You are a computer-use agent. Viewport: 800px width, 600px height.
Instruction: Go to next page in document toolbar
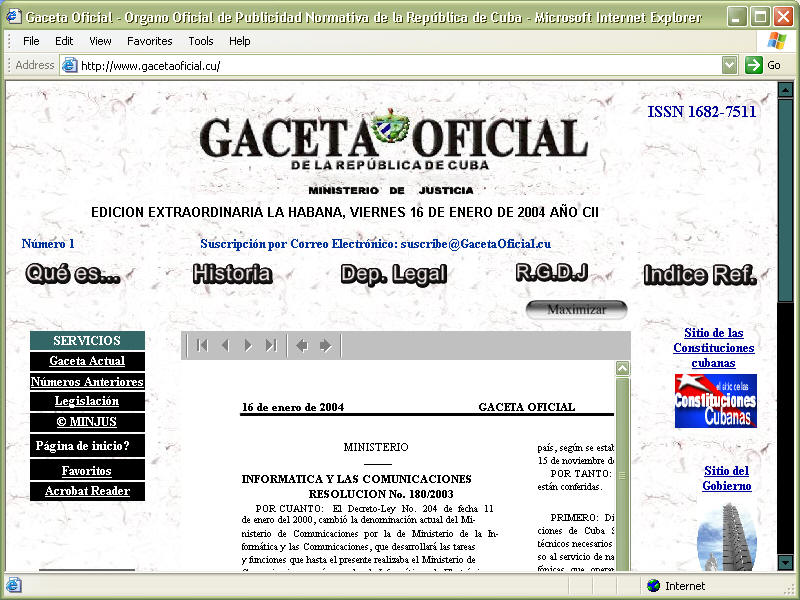pos(248,345)
